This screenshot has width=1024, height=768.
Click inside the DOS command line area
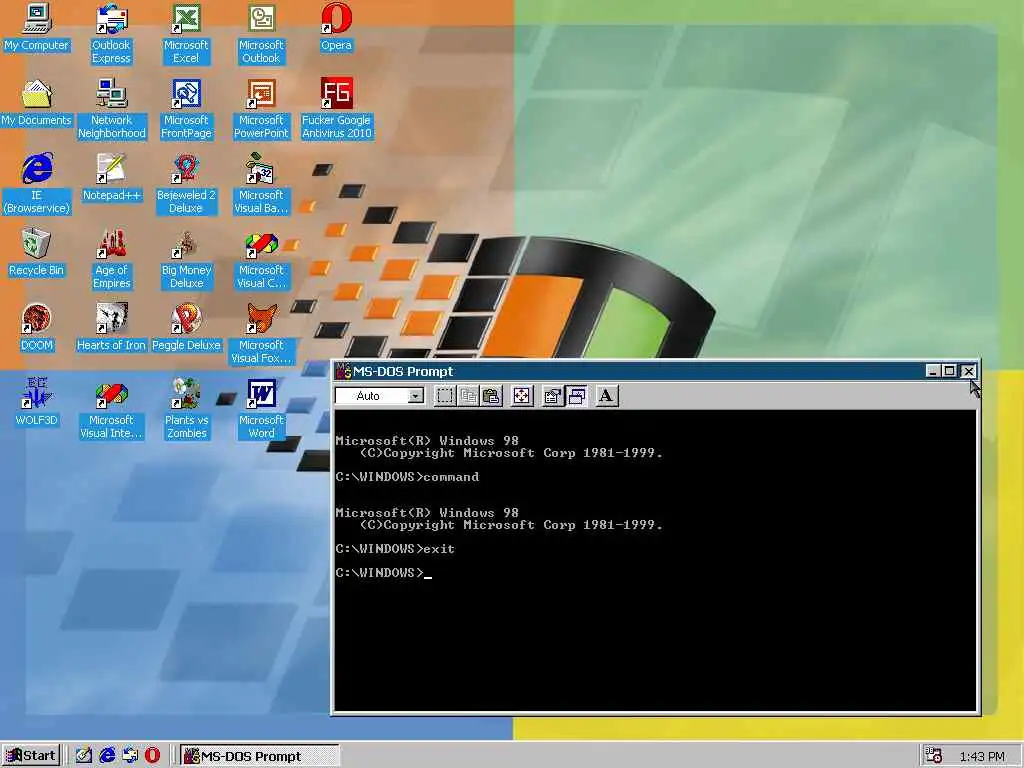(x=655, y=560)
